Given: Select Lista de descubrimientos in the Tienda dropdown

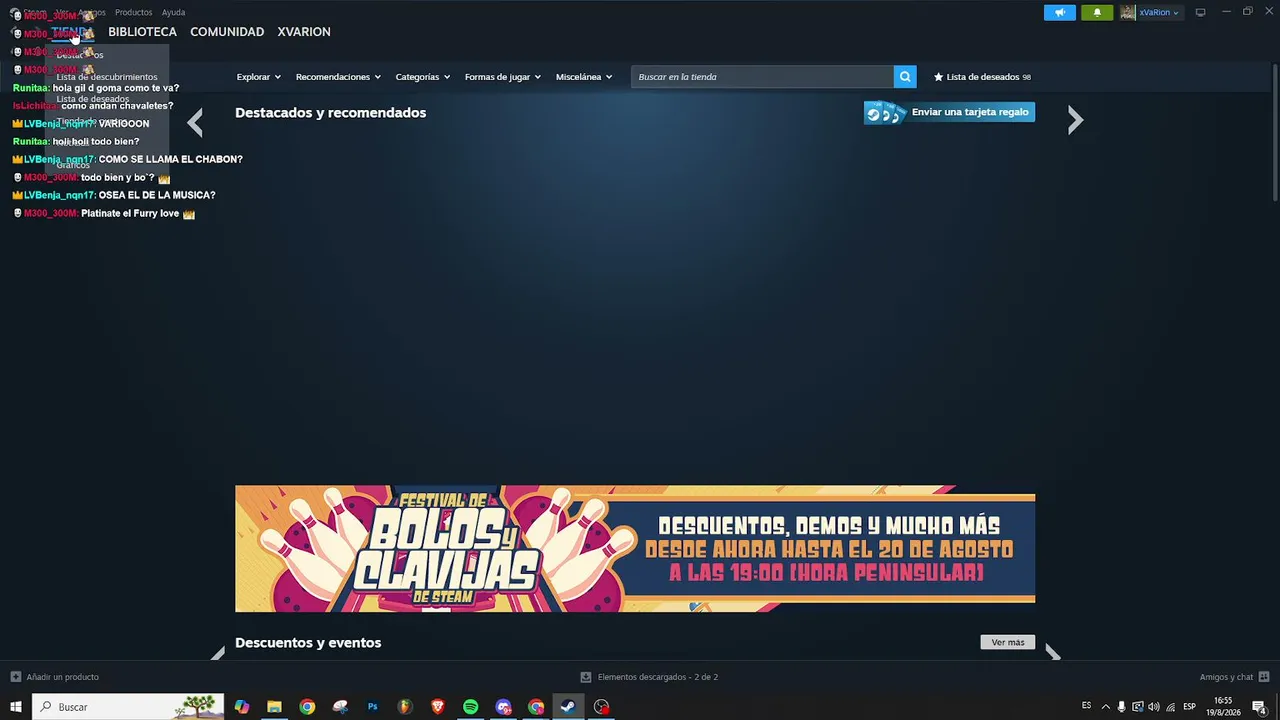Looking at the screenshot, I should click(x=107, y=77).
